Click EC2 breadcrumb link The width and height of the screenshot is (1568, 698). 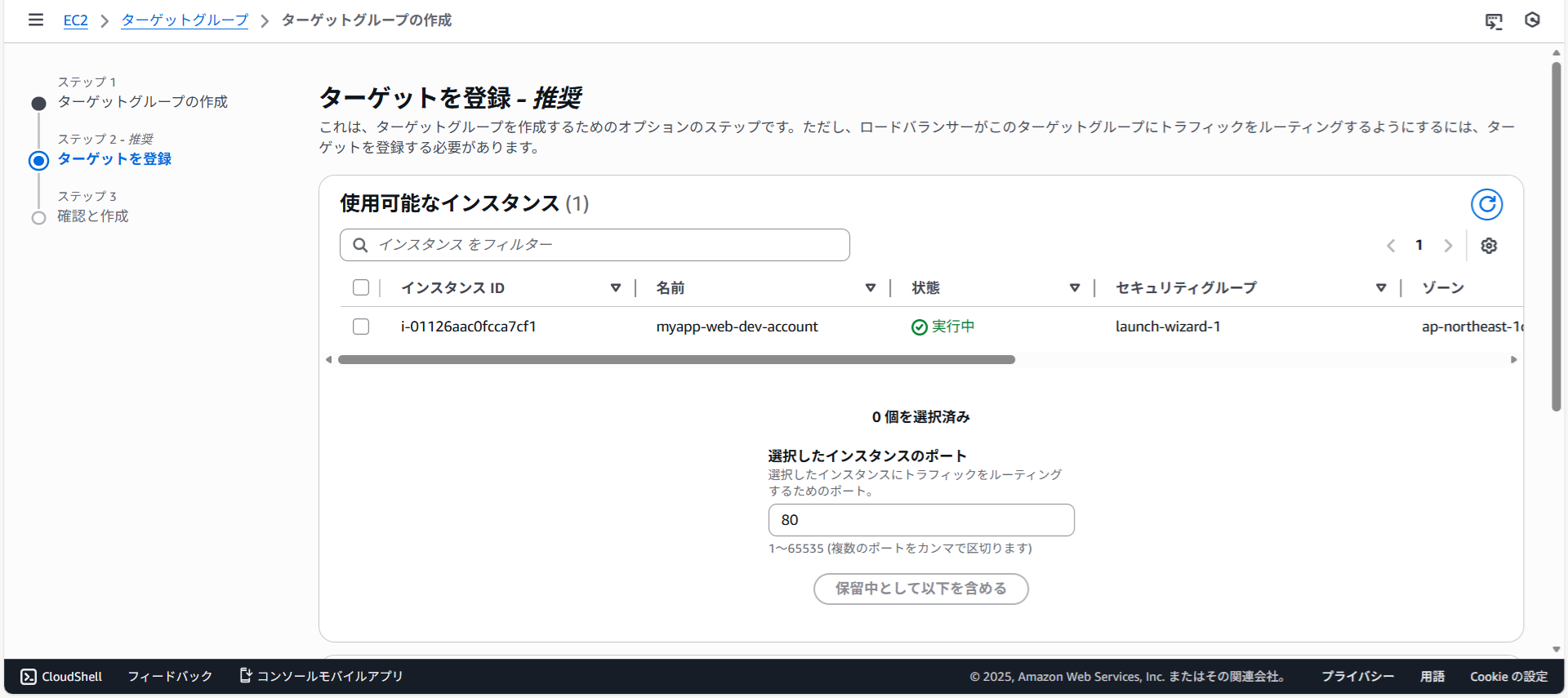click(75, 20)
